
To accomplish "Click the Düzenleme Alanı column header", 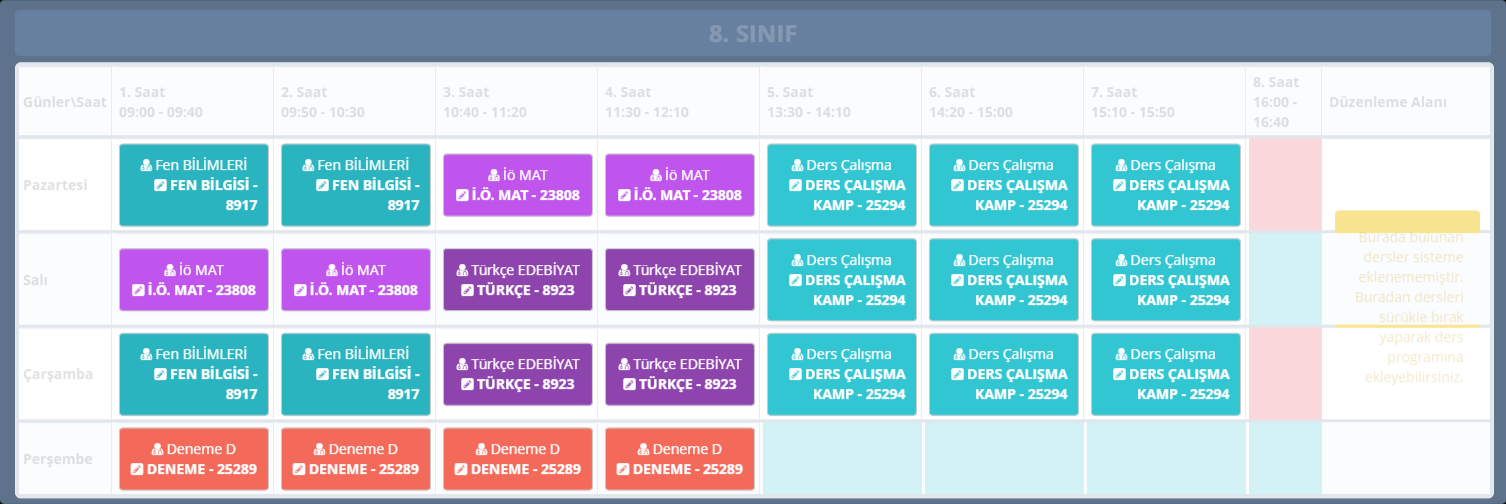I will (x=1387, y=101).
